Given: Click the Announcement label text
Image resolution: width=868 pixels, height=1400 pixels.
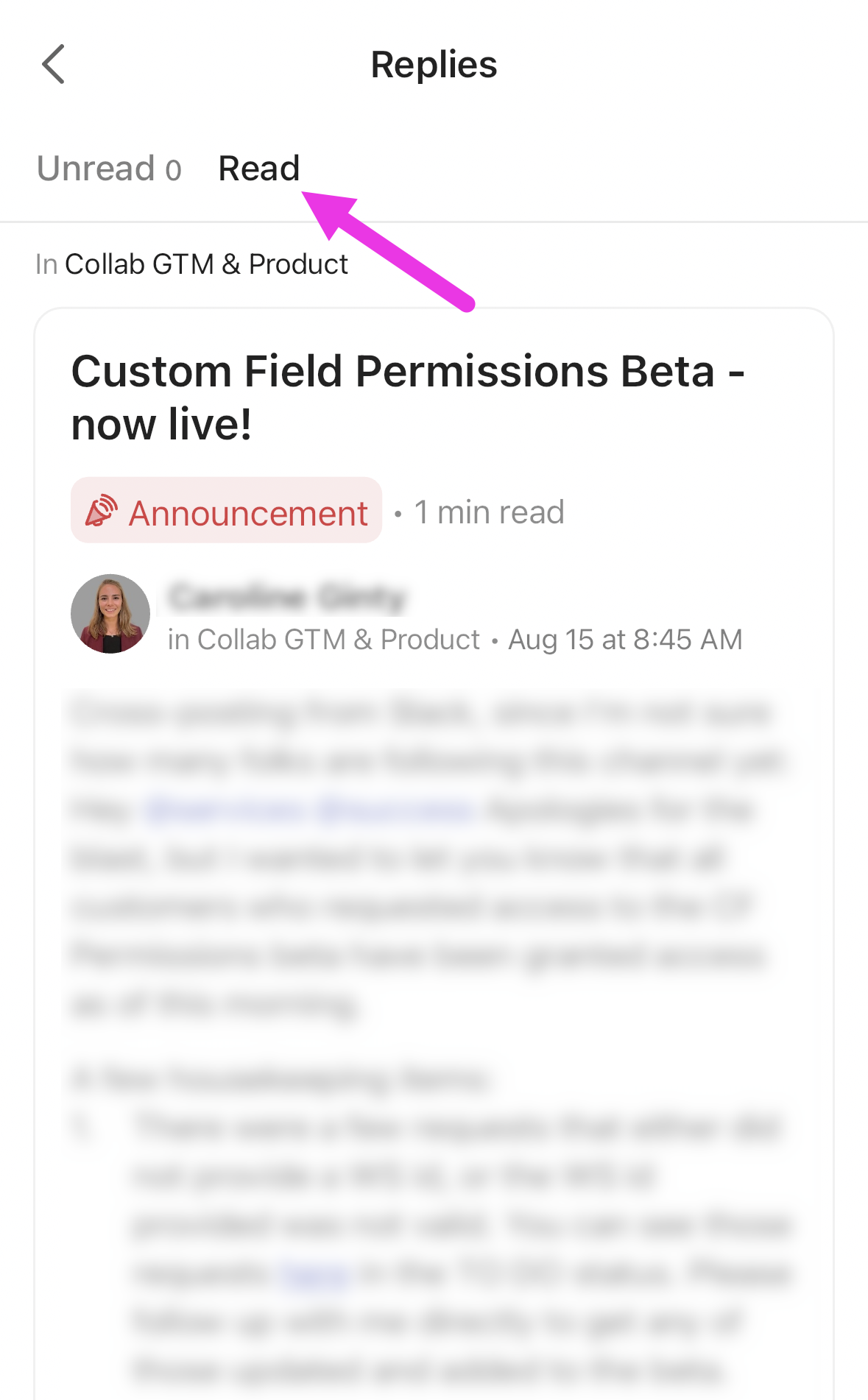Looking at the screenshot, I should 248,513.
